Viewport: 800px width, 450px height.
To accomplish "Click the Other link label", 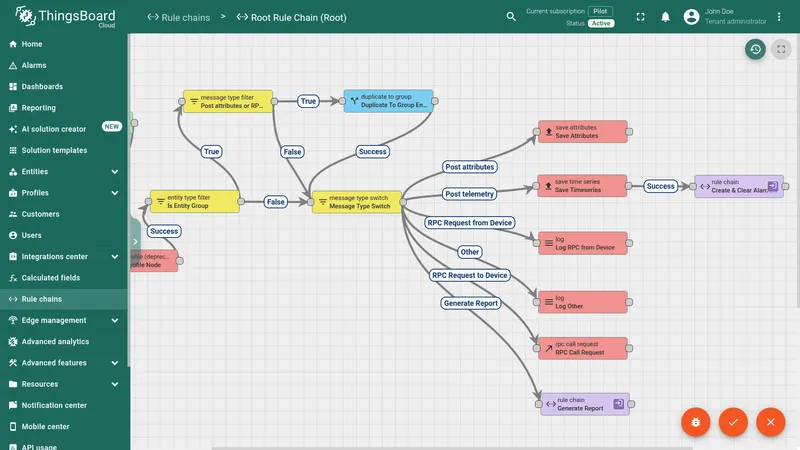I will [x=469, y=252].
